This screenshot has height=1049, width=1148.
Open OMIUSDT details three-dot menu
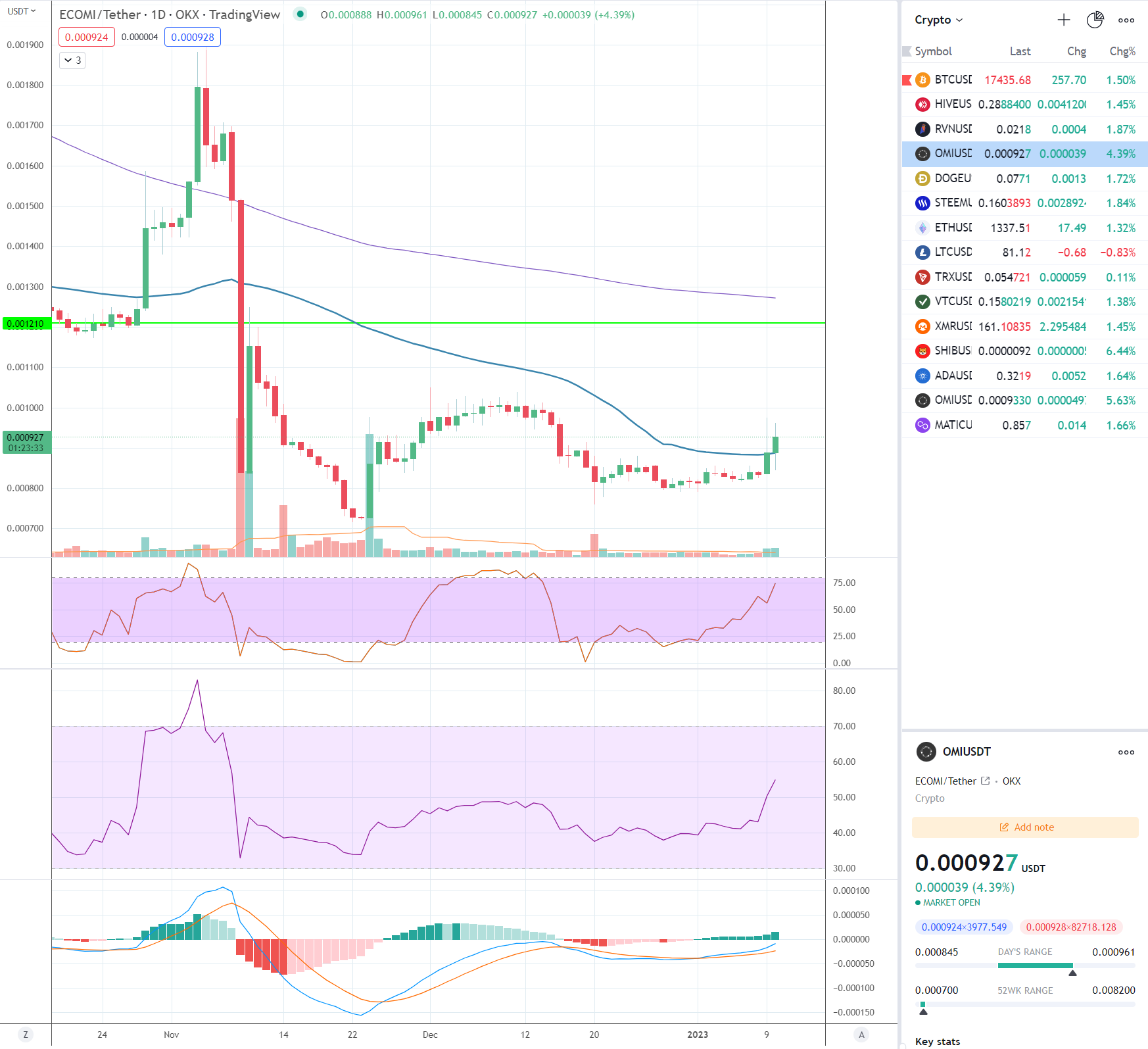pyautogui.click(x=1126, y=752)
